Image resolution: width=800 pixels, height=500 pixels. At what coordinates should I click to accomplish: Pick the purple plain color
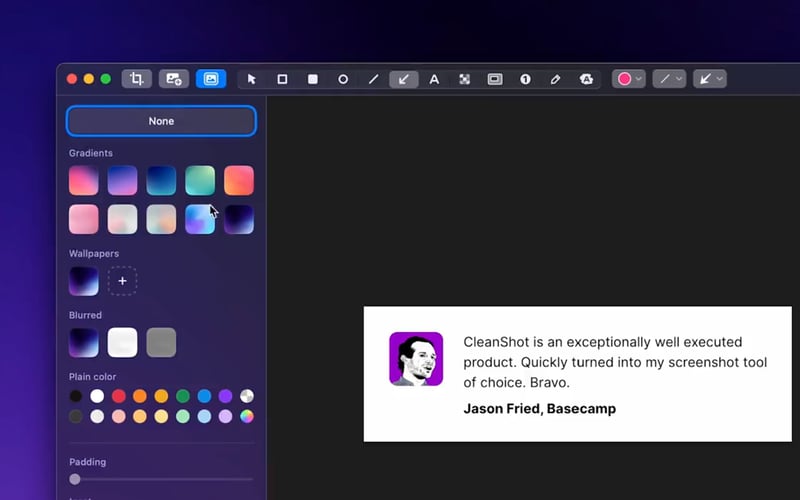[x=226, y=396]
